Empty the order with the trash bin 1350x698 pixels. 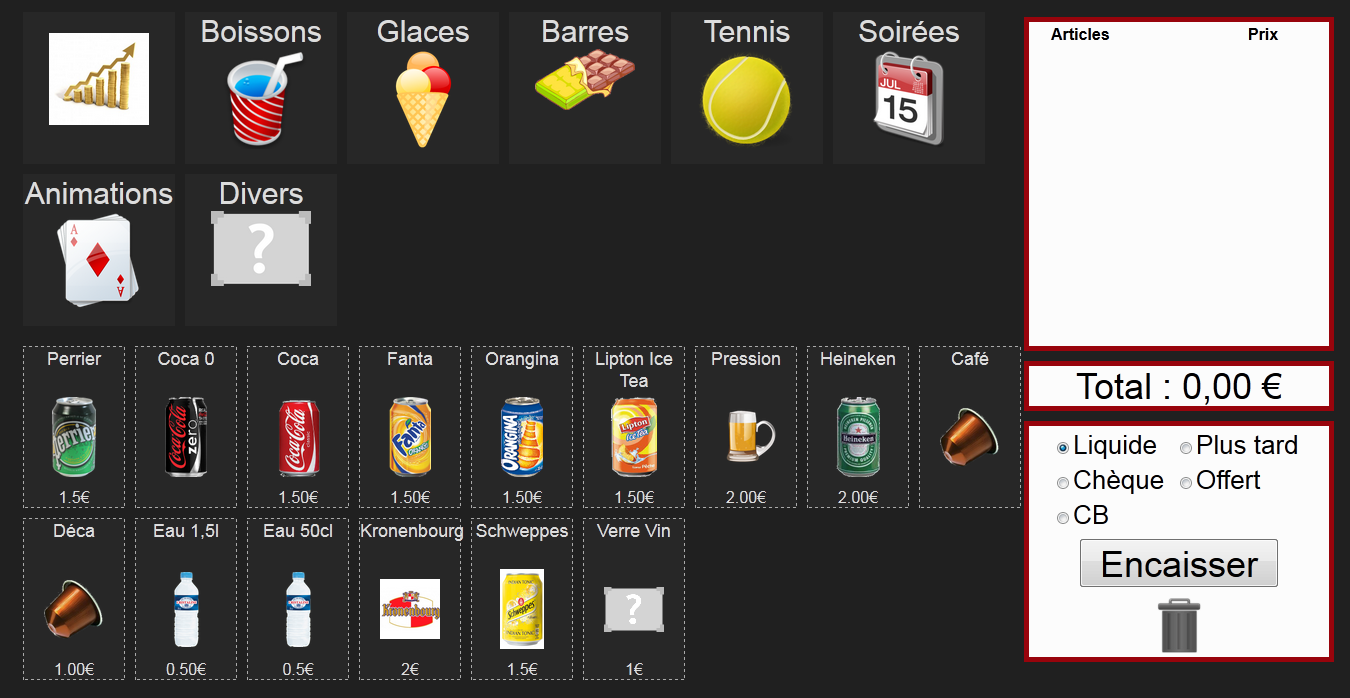[x=1179, y=625]
